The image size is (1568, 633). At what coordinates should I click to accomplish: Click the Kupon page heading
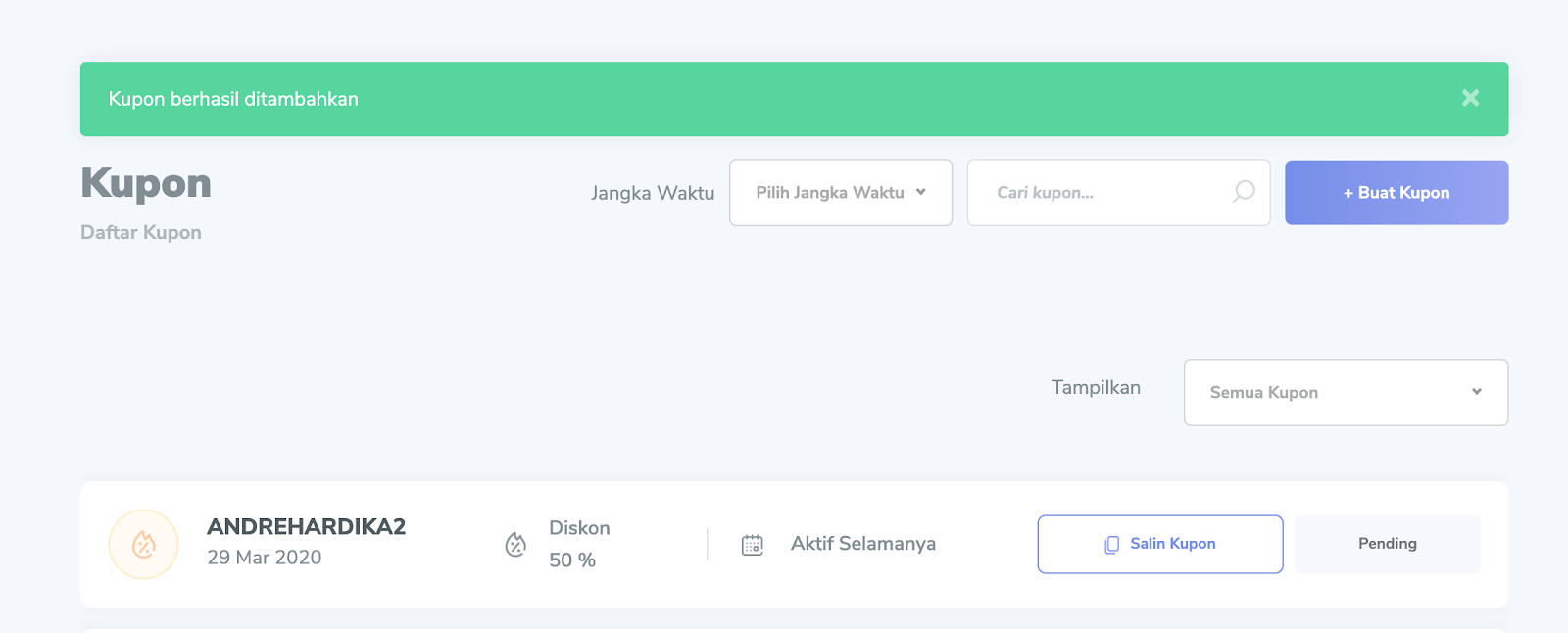click(x=146, y=183)
